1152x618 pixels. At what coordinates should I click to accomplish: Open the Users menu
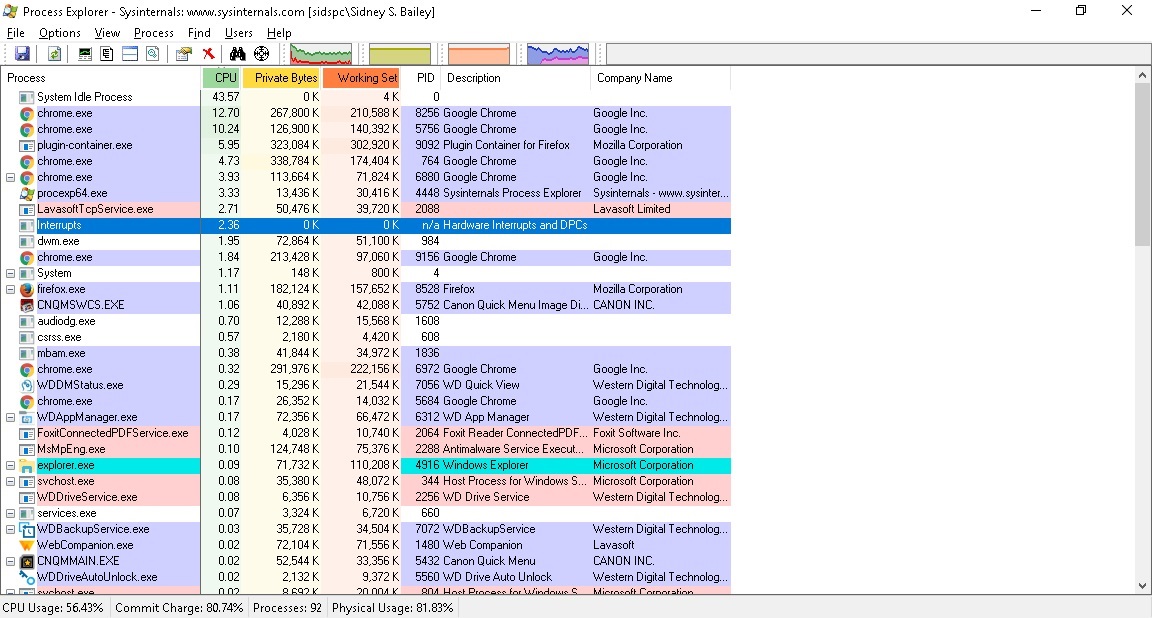click(239, 33)
